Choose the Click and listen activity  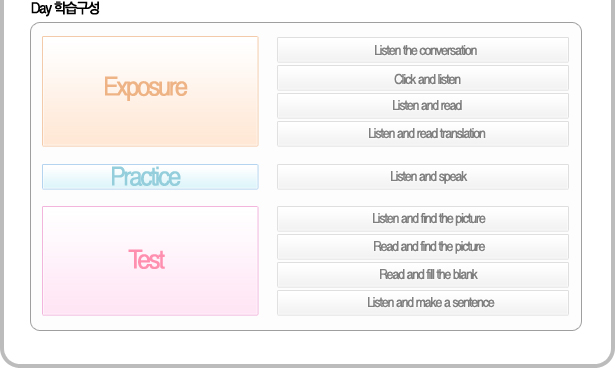423,78
